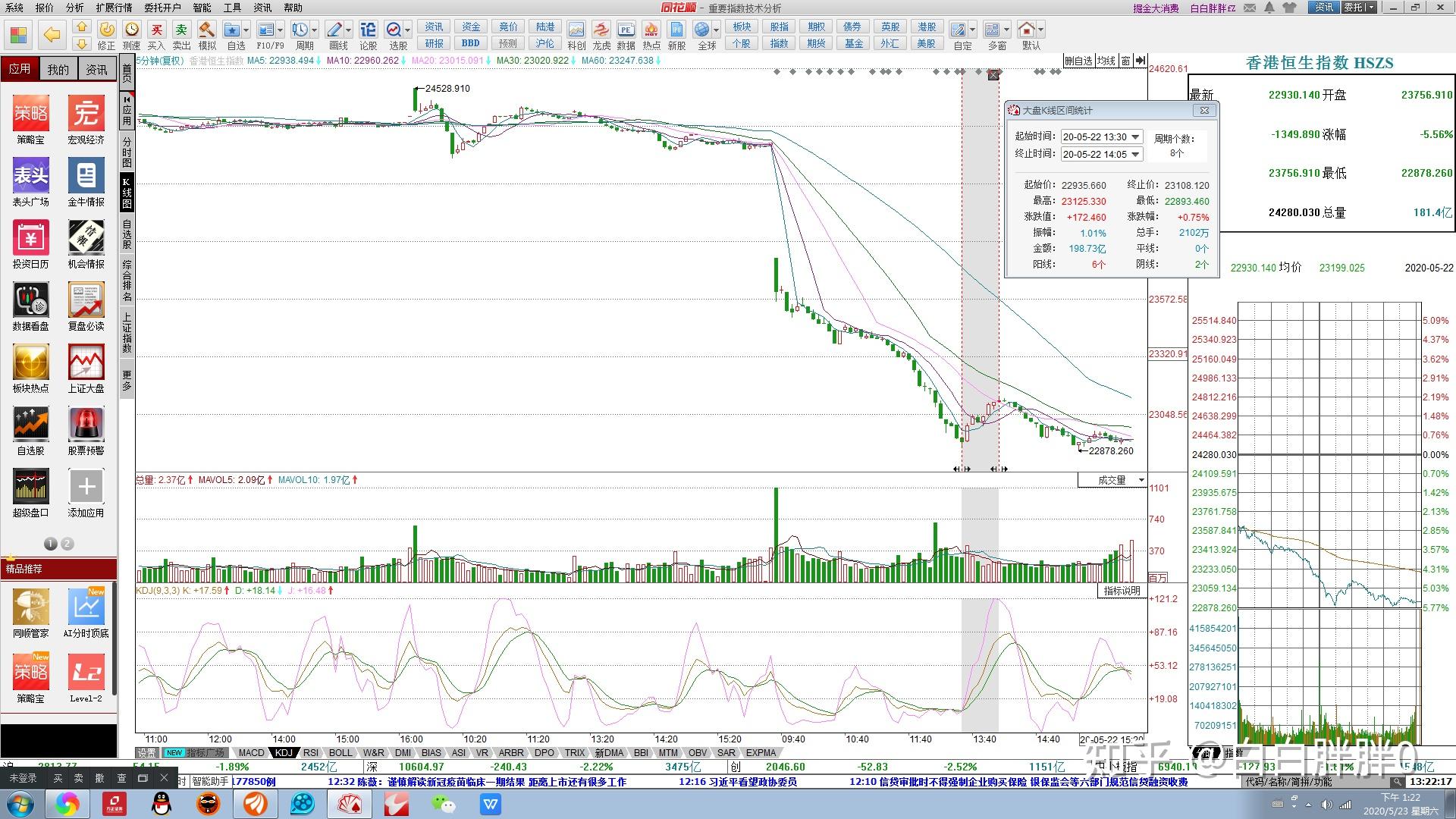Click the 买入 buy icon

tap(156, 35)
